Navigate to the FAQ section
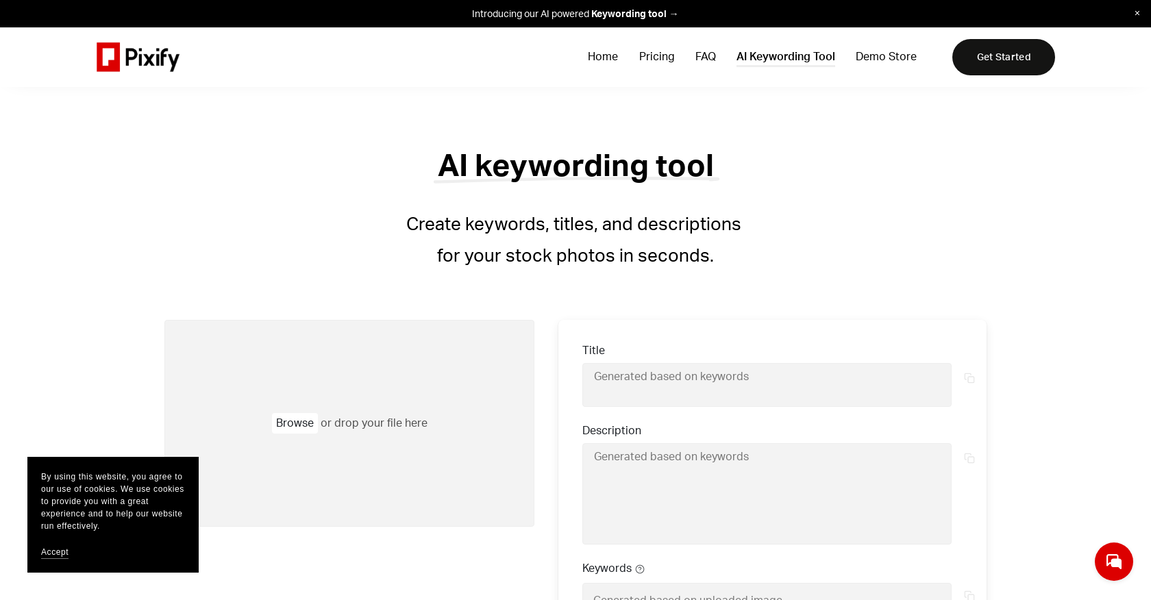1151x600 pixels. tap(705, 56)
